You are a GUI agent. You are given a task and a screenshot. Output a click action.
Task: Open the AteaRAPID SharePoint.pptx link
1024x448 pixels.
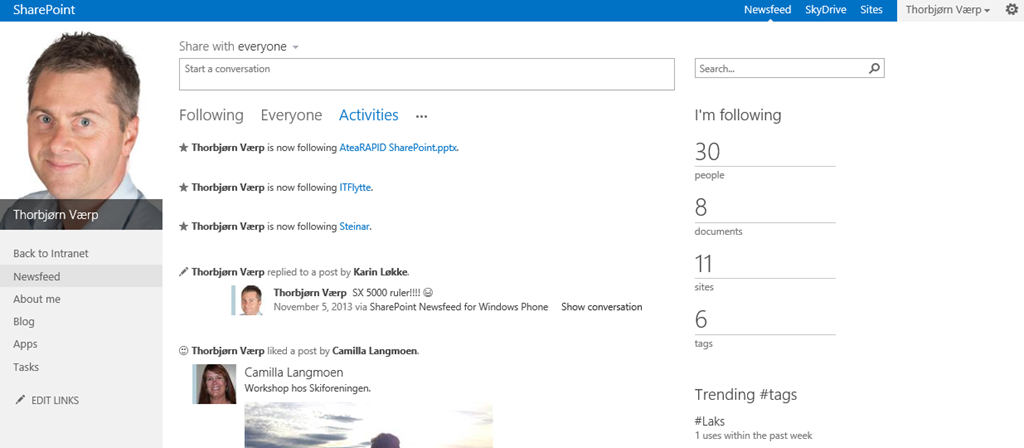(x=398, y=147)
